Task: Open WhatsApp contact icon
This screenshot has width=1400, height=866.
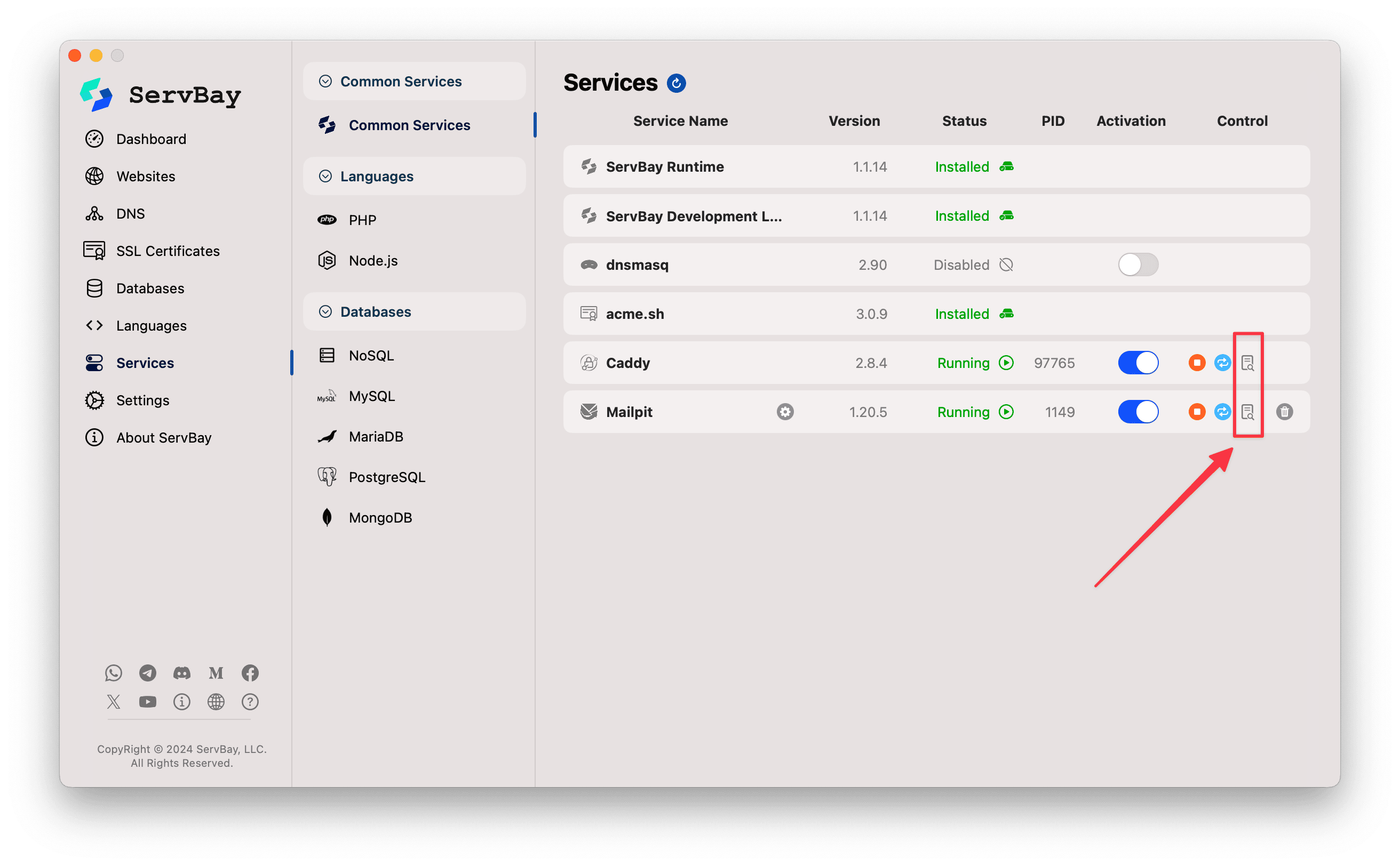Action: 114,673
